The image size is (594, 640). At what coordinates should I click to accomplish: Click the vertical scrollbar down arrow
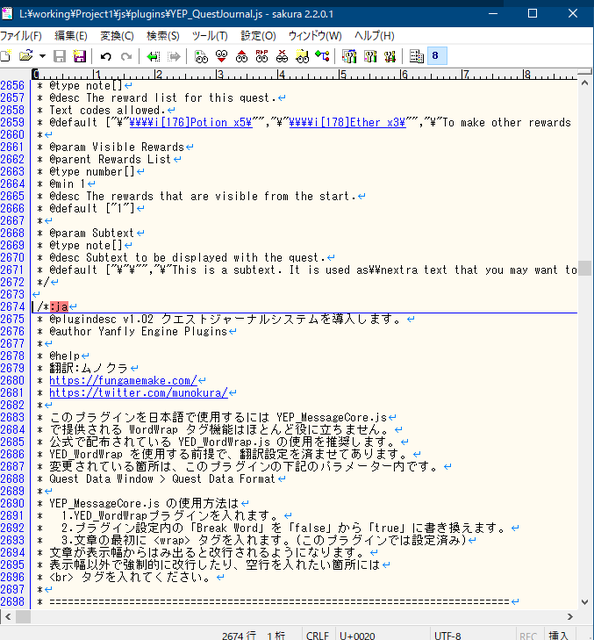[x=585, y=602]
